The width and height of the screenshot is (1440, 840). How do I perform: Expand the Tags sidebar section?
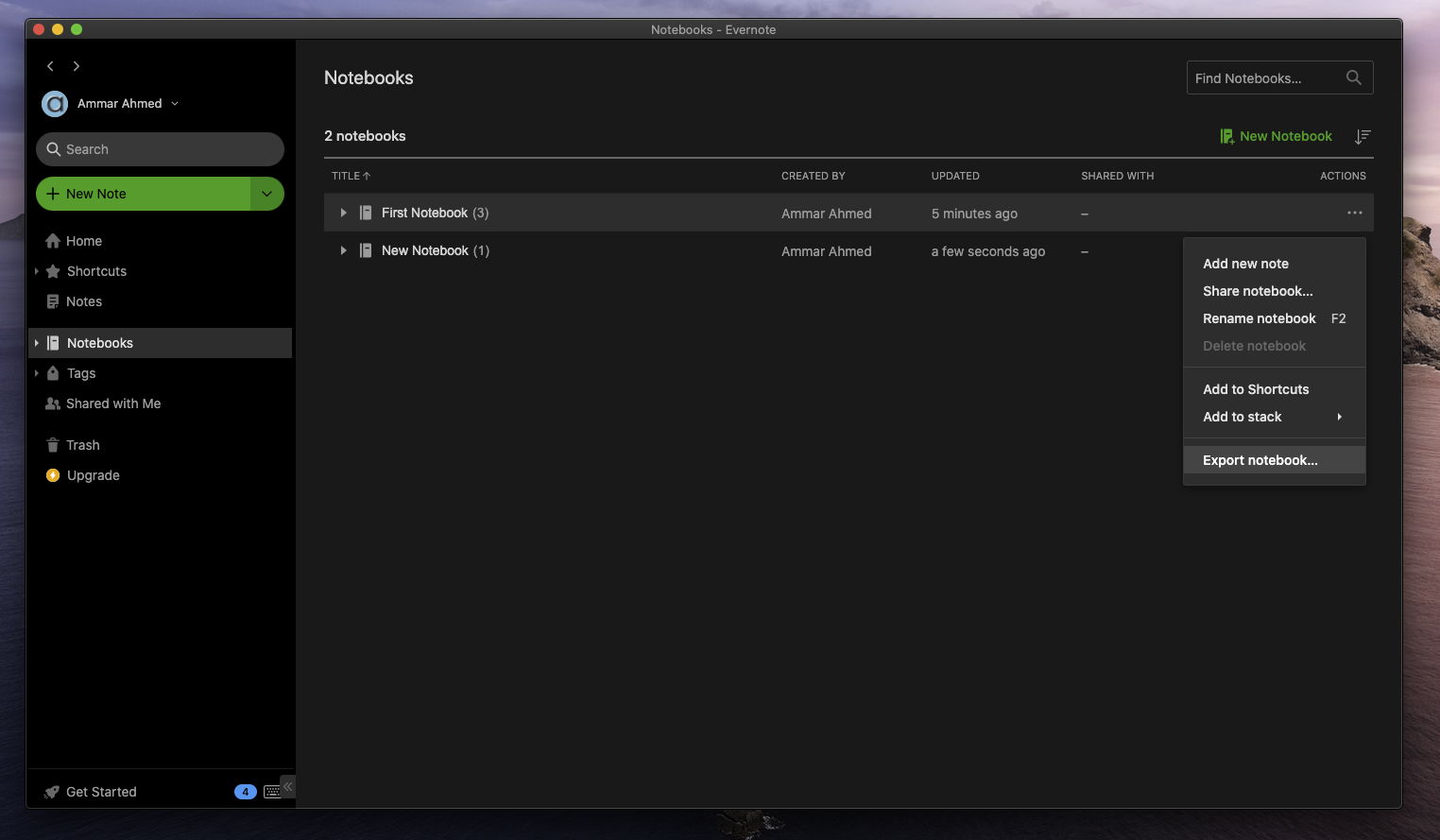37,373
